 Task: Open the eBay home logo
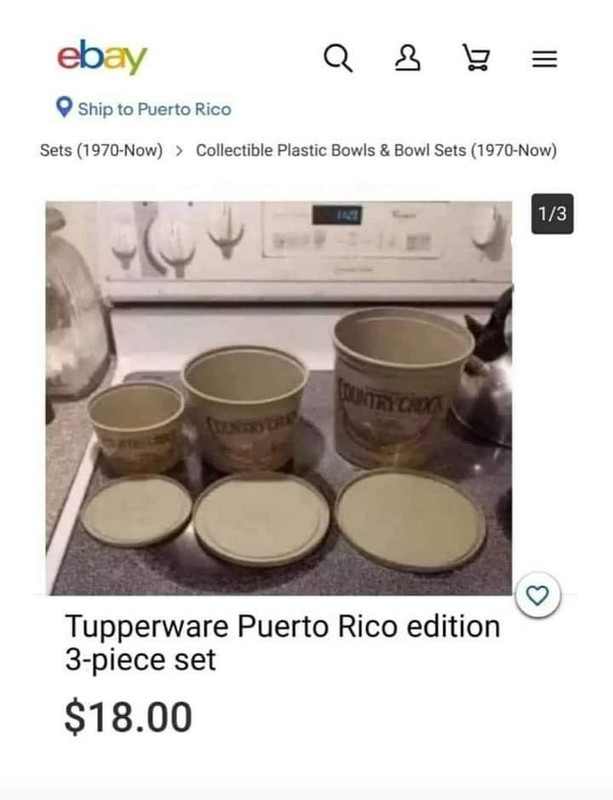102,57
